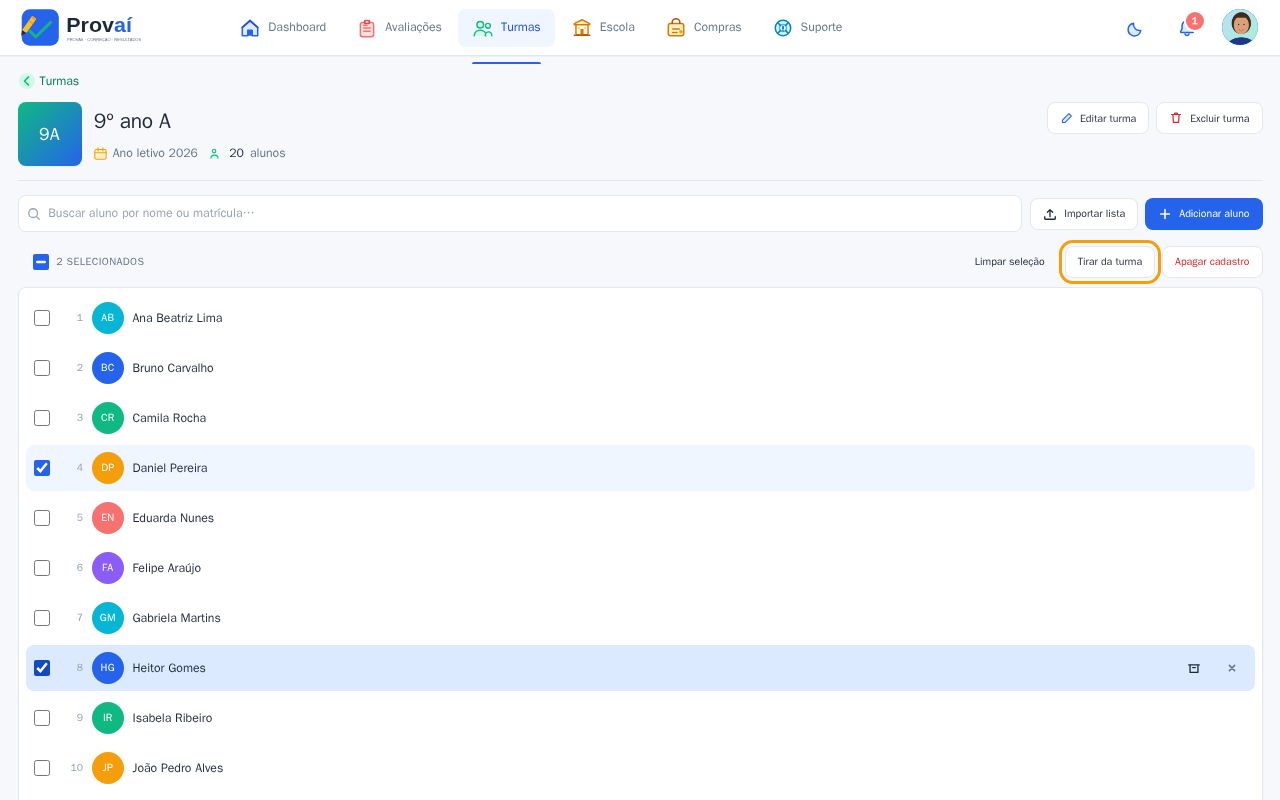
Task: Open the Suporte menu item
Action: click(x=808, y=28)
